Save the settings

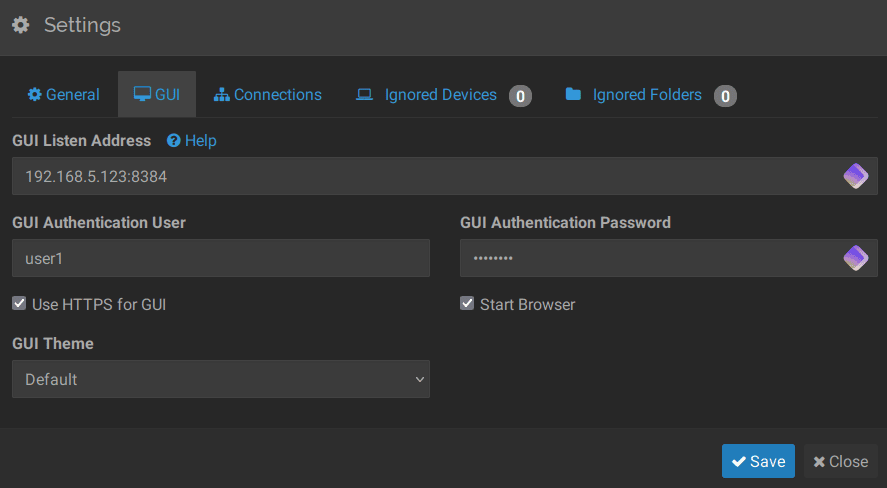pos(758,461)
